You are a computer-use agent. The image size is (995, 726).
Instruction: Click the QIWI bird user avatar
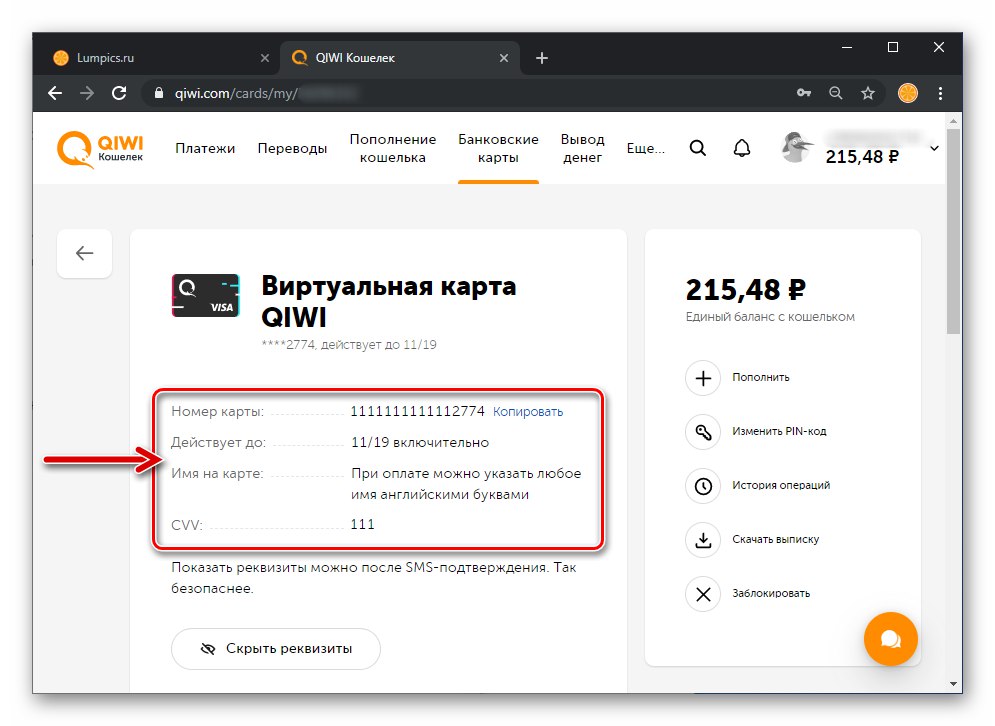coord(796,148)
